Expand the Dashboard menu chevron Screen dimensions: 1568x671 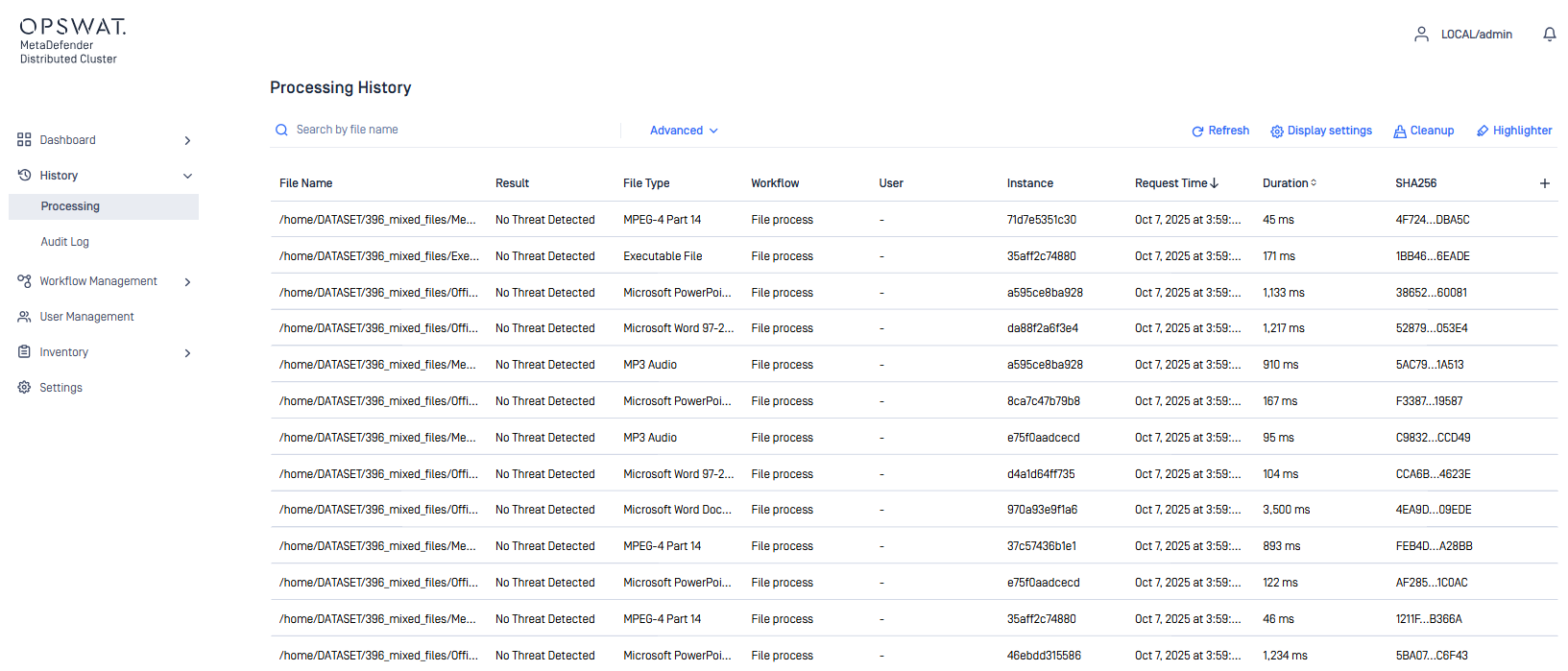tap(187, 140)
